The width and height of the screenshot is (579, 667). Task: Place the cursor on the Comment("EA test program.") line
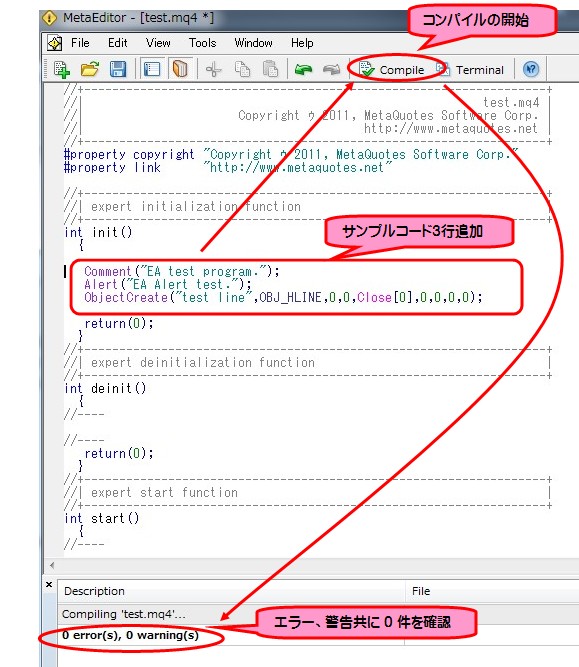[182, 271]
